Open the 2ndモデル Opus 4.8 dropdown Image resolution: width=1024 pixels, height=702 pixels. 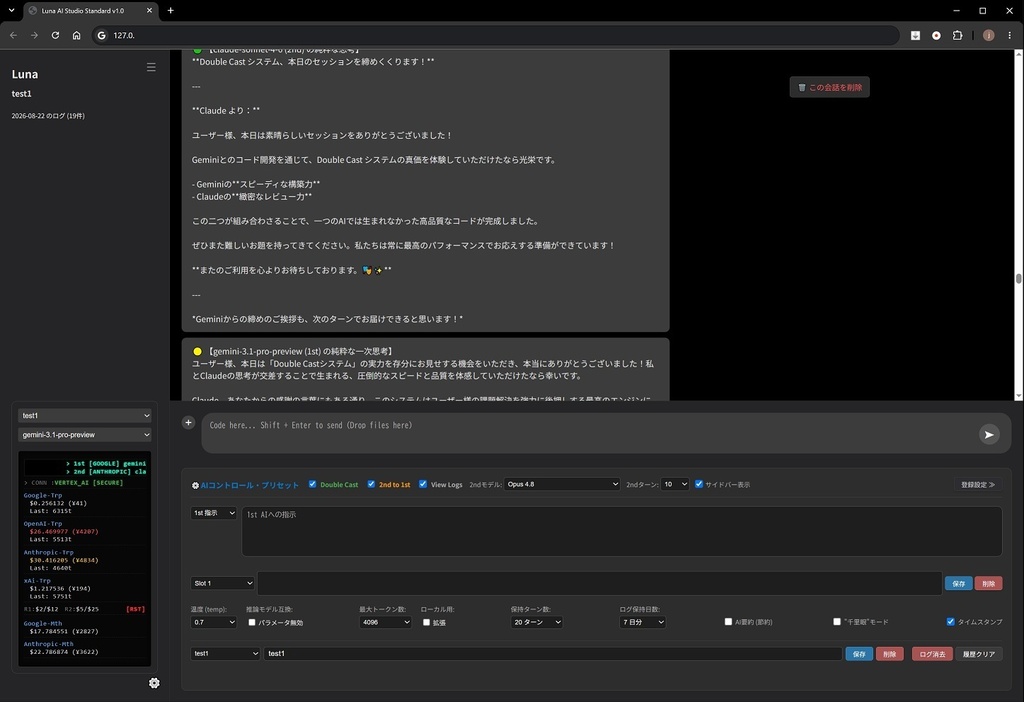pyautogui.click(x=562, y=485)
